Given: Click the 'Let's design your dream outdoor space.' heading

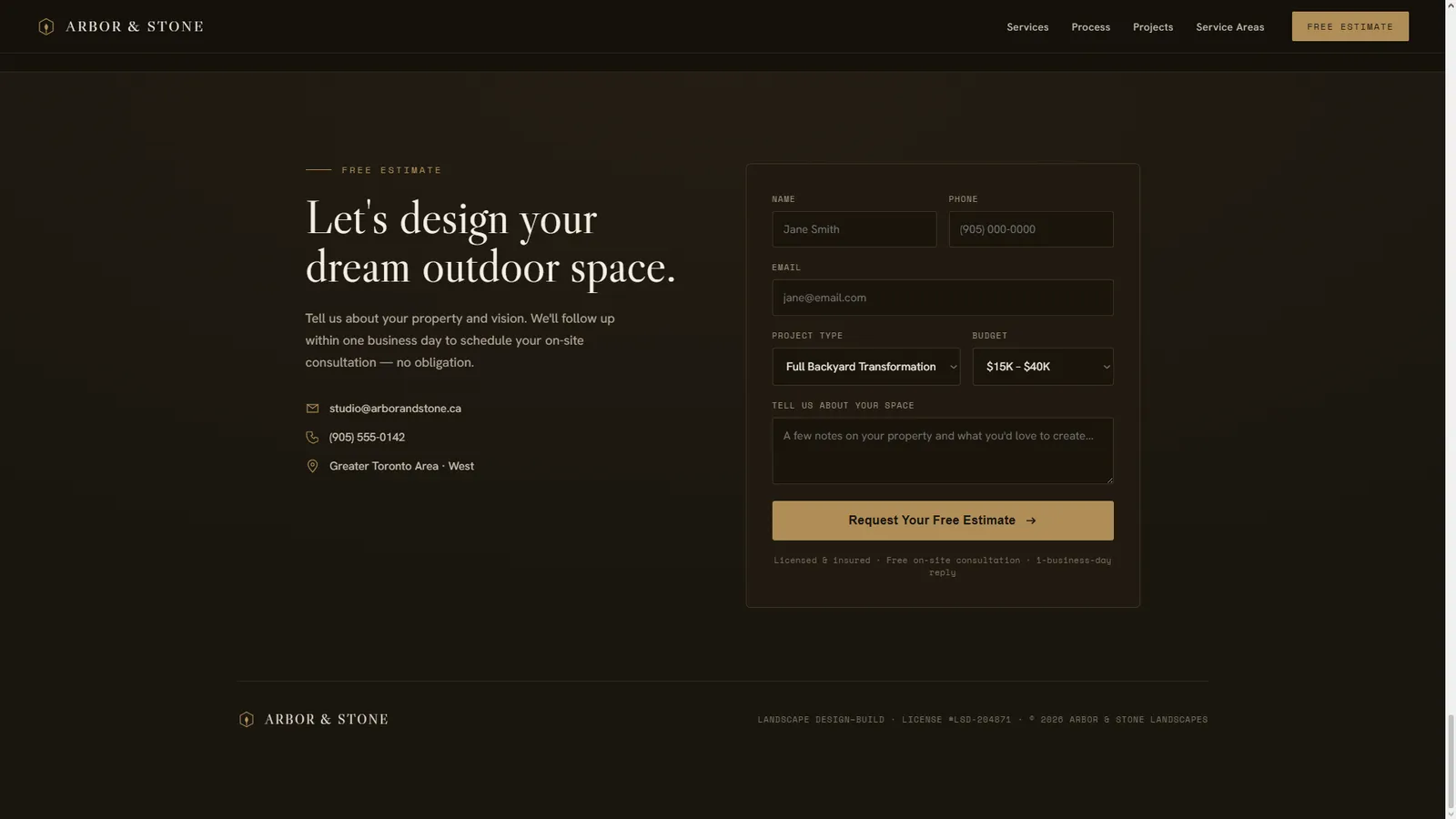Looking at the screenshot, I should (490, 243).
